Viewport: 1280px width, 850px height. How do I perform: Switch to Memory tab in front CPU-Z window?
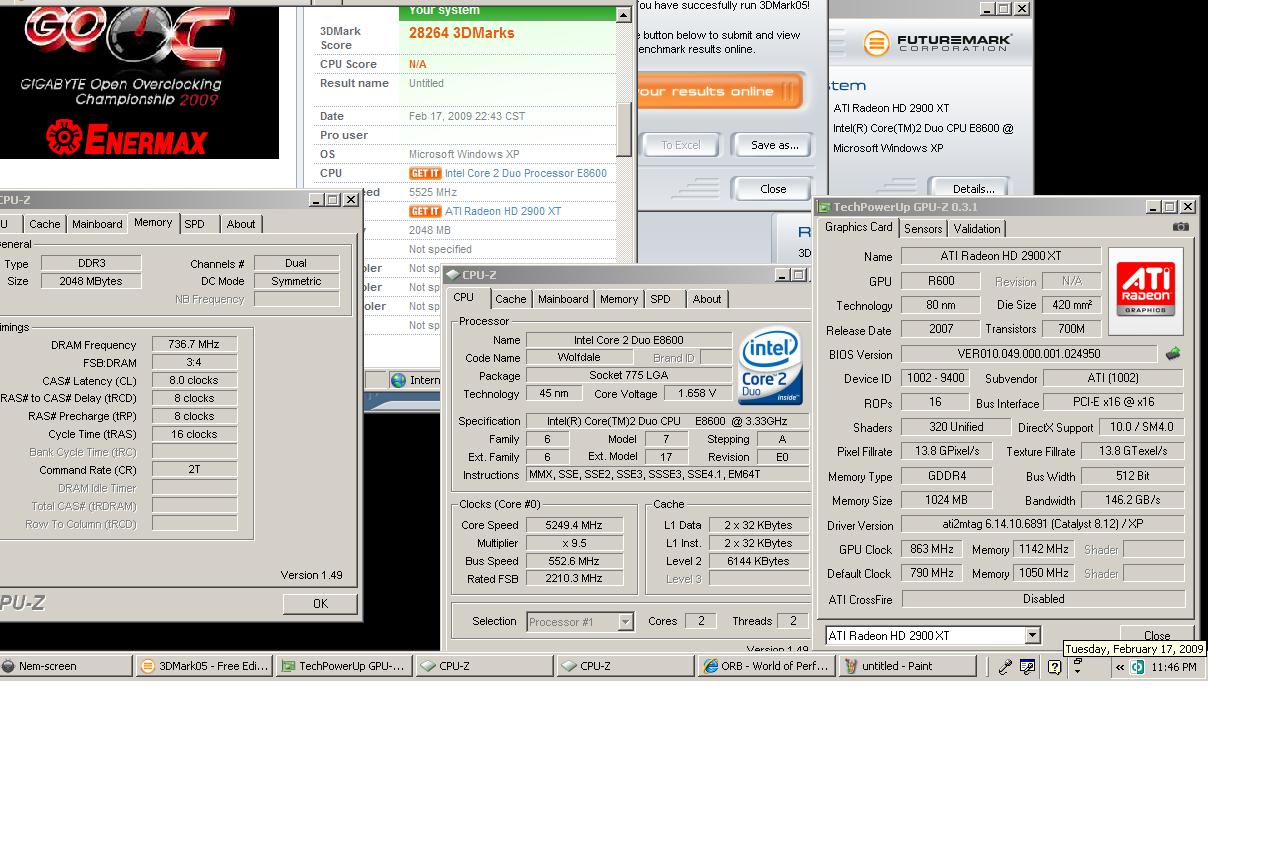click(619, 299)
